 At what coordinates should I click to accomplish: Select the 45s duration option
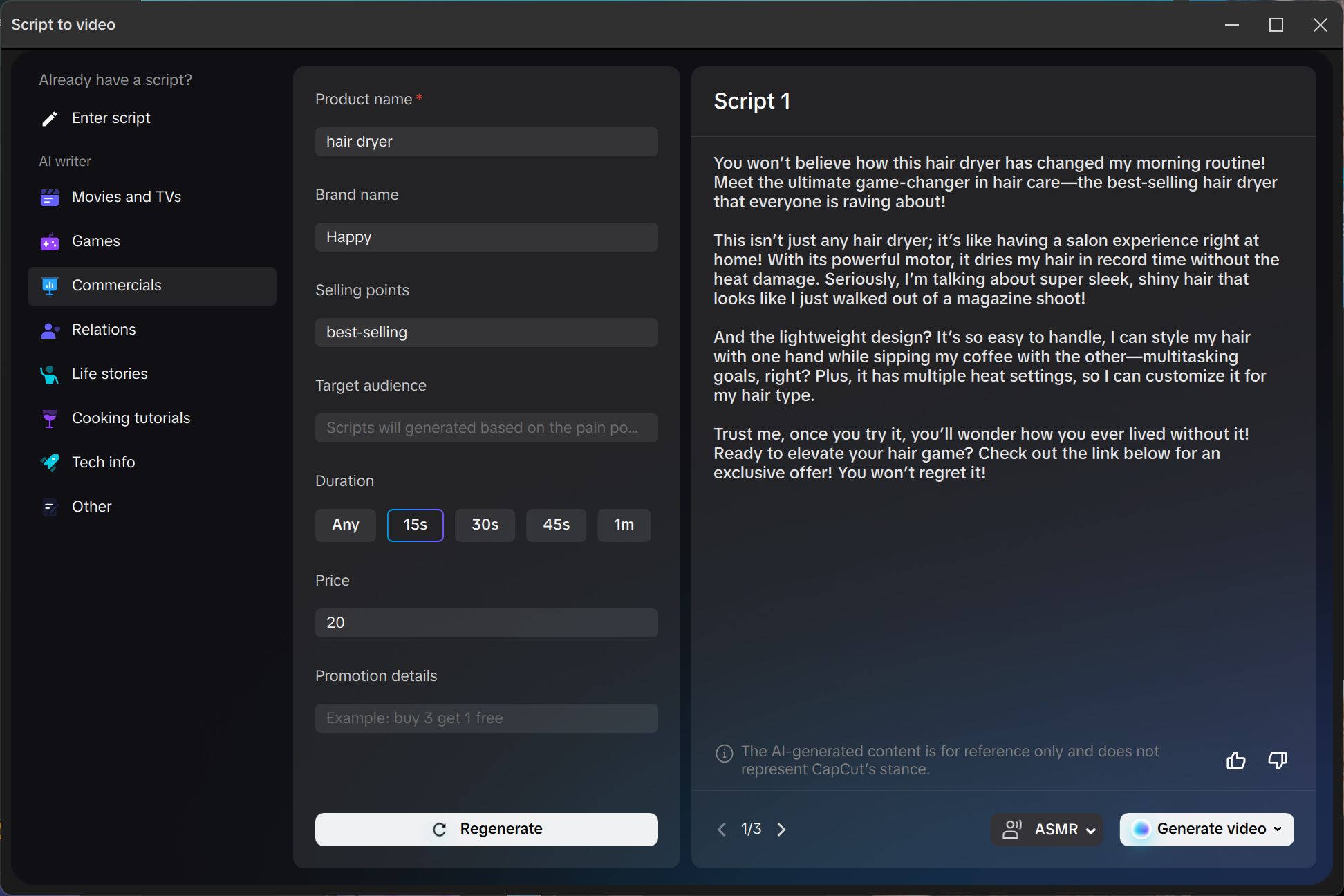coord(557,525)
